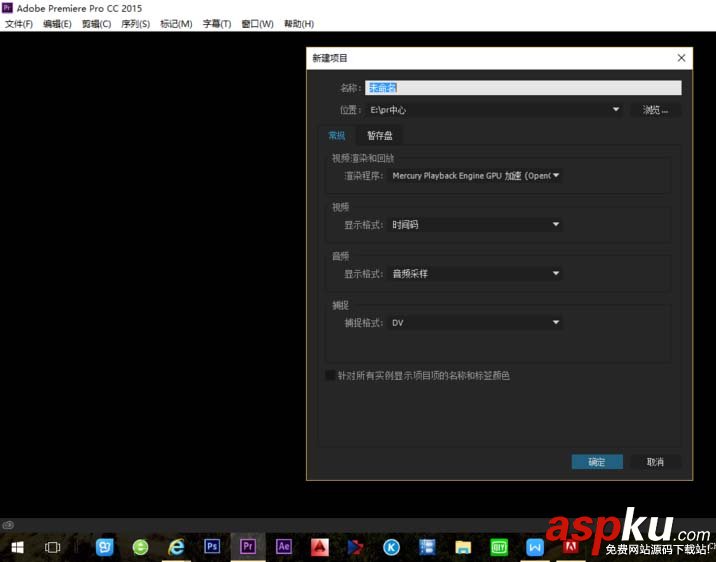Click the 确定 button
Viewport: 716px width, 562px height.
point(597,462)
